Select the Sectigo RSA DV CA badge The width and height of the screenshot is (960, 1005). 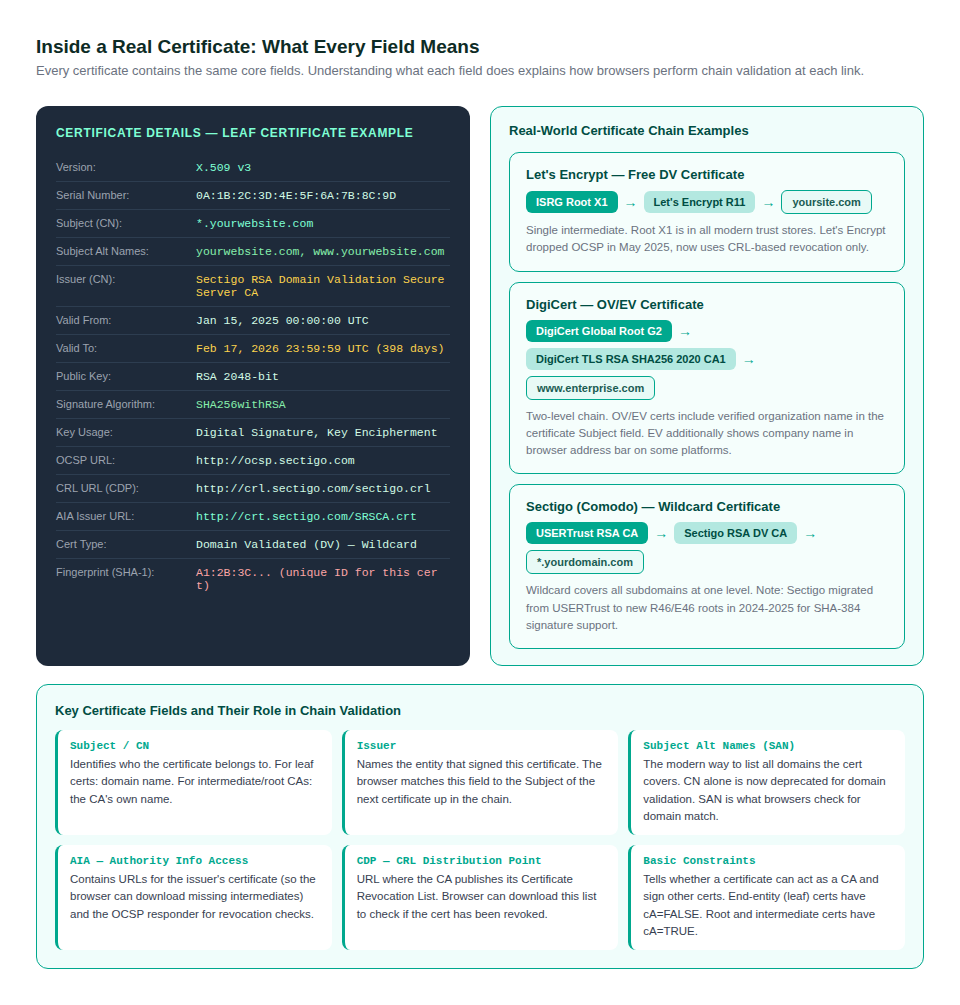tap(735, 533)
